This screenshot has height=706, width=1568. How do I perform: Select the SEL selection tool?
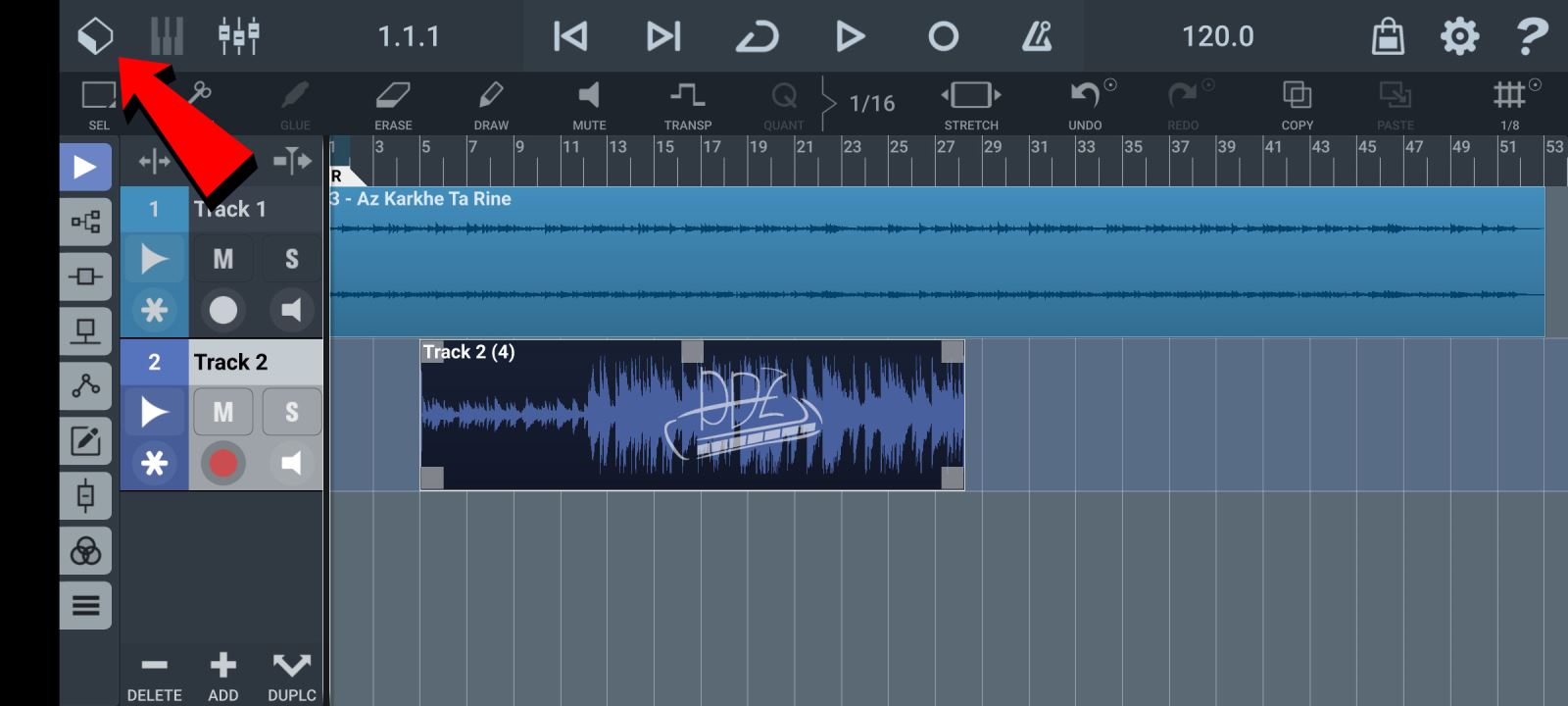coord(99,104)
